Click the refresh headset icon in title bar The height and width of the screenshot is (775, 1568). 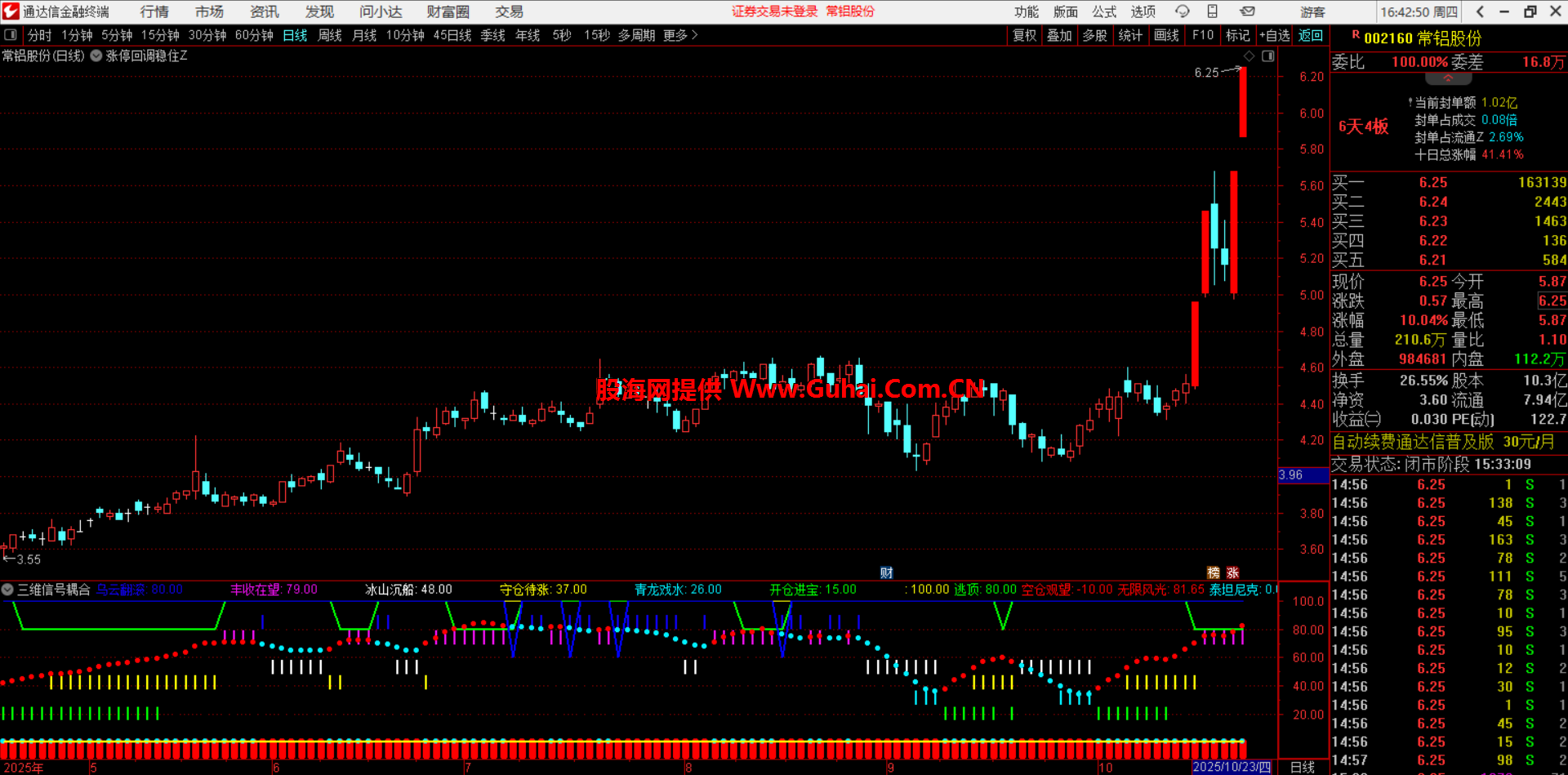1182,11
